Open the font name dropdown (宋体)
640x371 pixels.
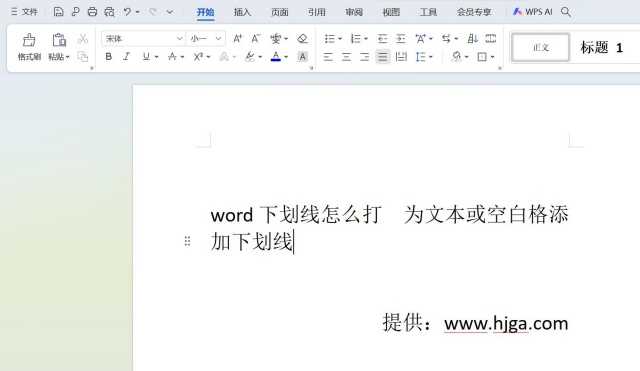143,39
